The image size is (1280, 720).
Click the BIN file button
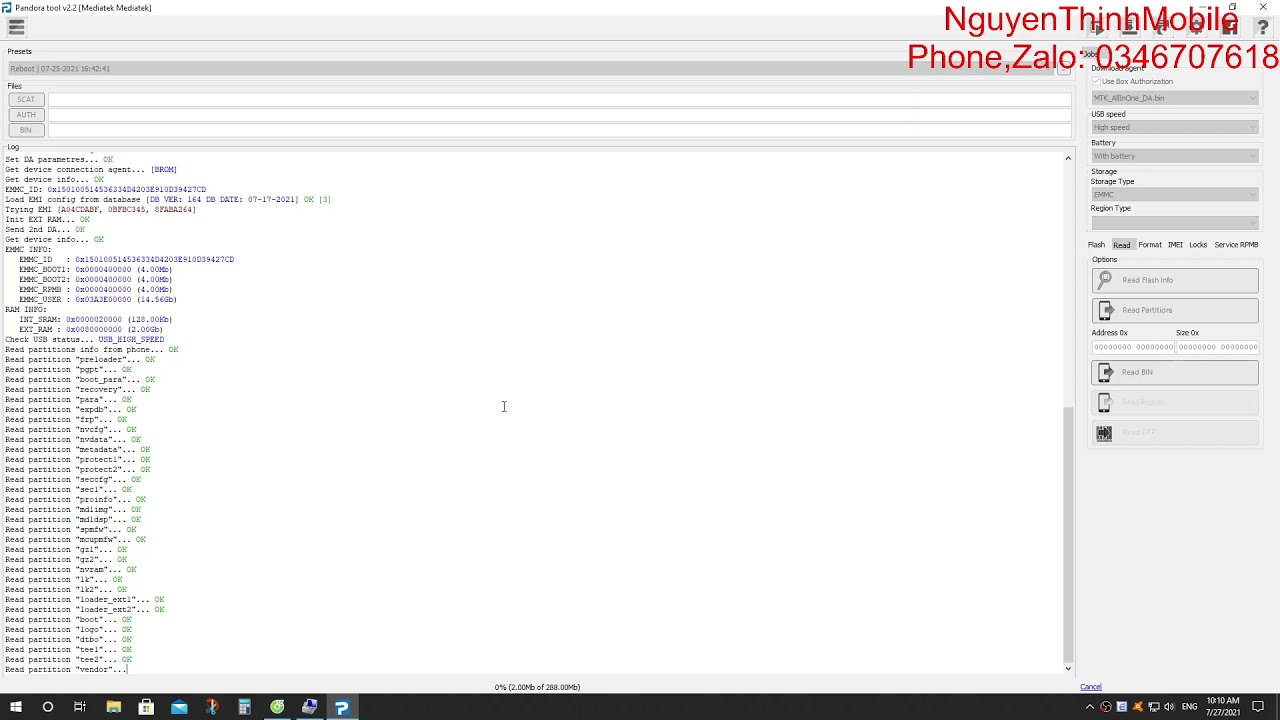(26, 130)
